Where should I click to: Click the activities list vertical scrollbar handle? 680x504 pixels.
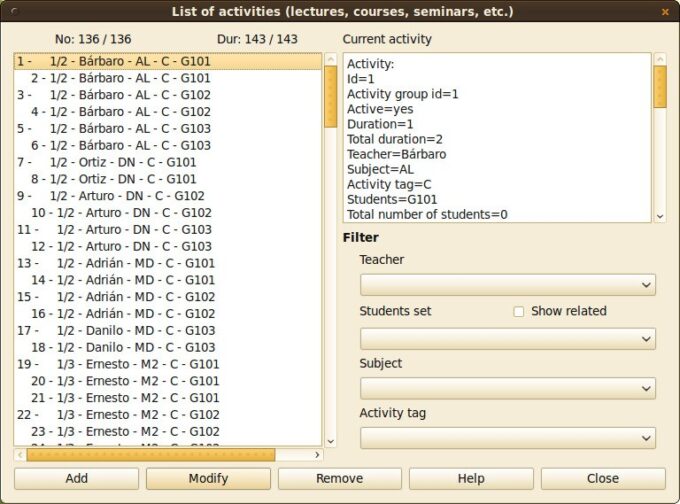[331, 96]
